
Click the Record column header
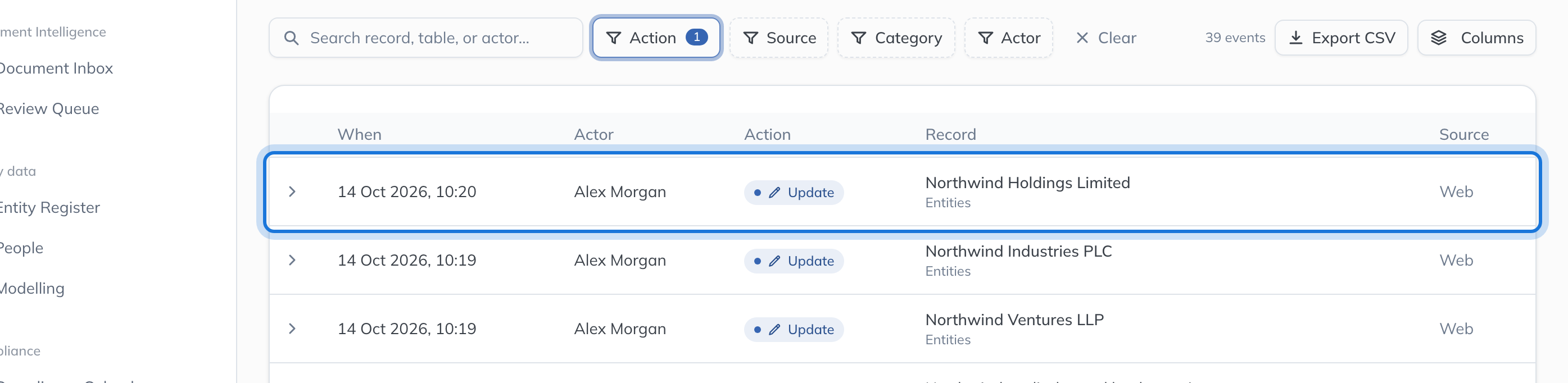click(x=950, y=134)
